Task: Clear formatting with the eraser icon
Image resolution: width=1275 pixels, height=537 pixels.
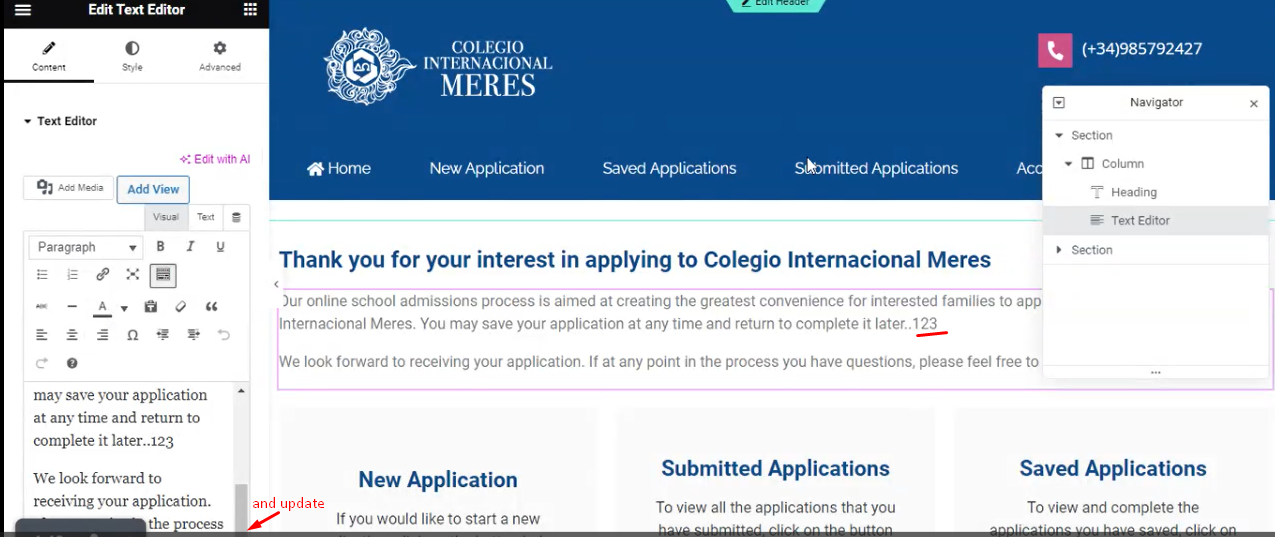Action: (x=181, y=307)
